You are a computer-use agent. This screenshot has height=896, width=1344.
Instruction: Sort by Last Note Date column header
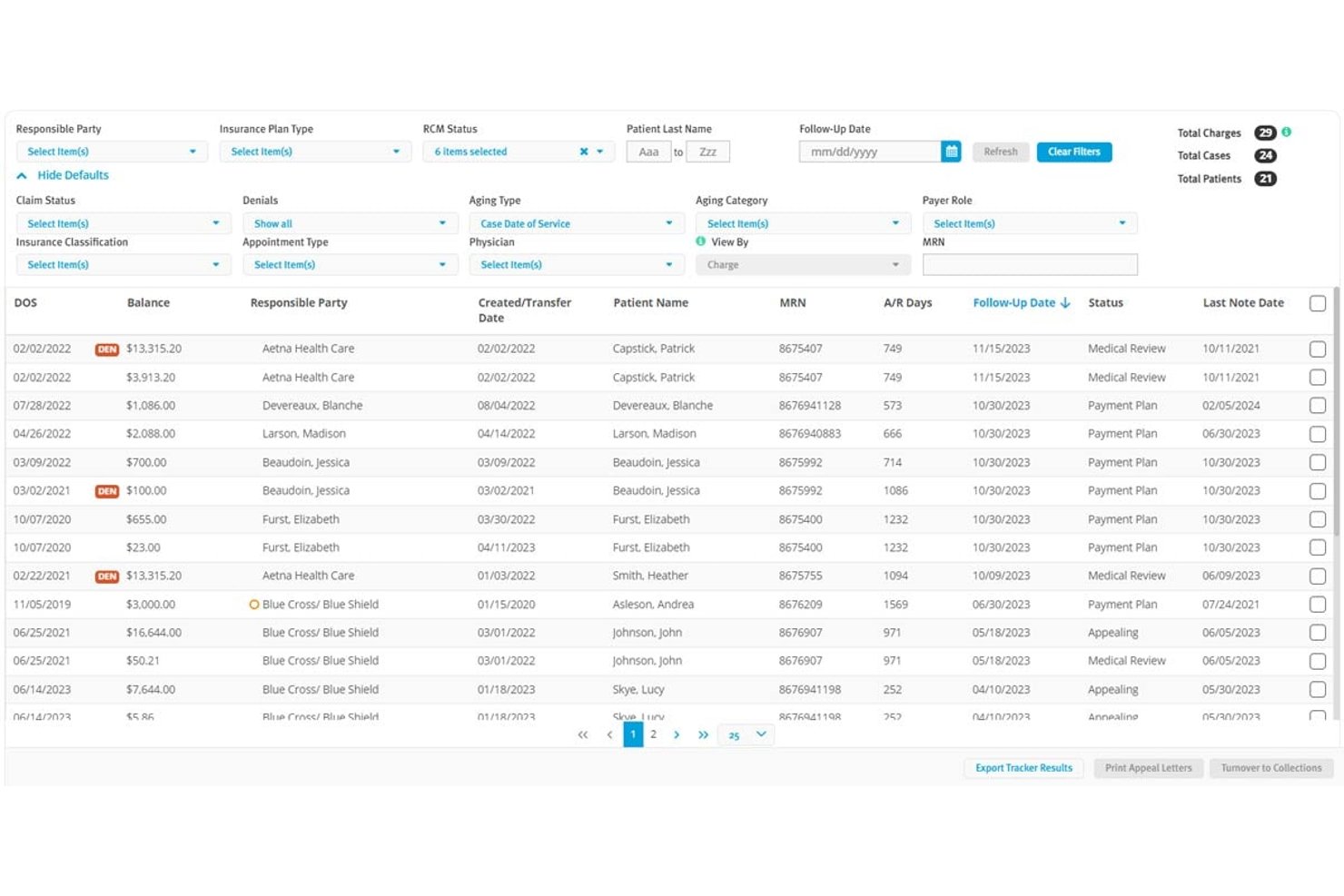coord(1243,302)
